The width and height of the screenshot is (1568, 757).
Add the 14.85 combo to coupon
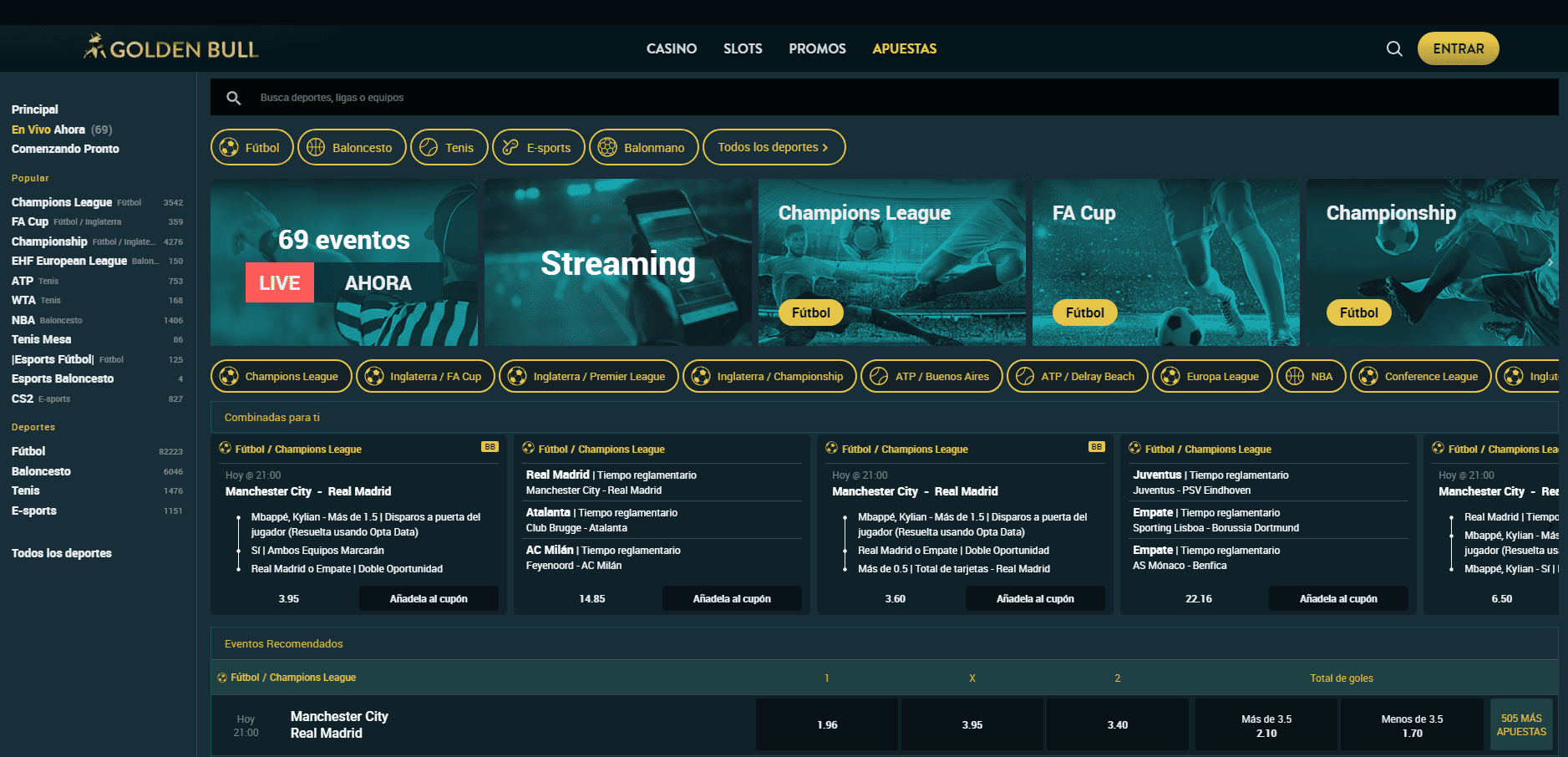pos(732,598)
